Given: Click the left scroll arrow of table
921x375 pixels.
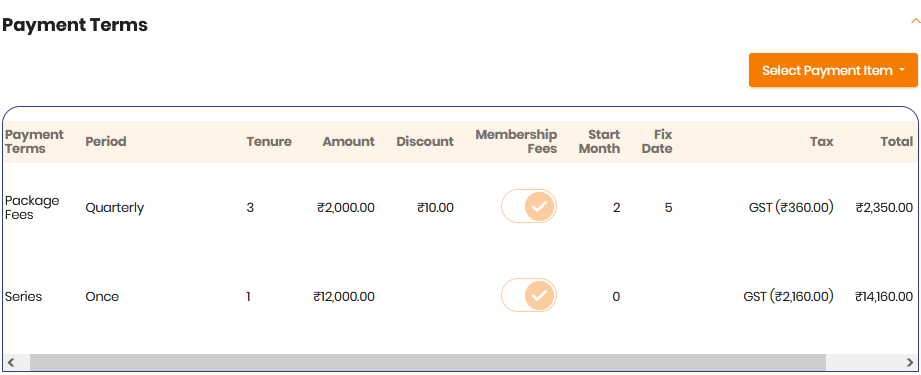Looking at the screenshot, I should pyautogui.click(x=11, y=362).
